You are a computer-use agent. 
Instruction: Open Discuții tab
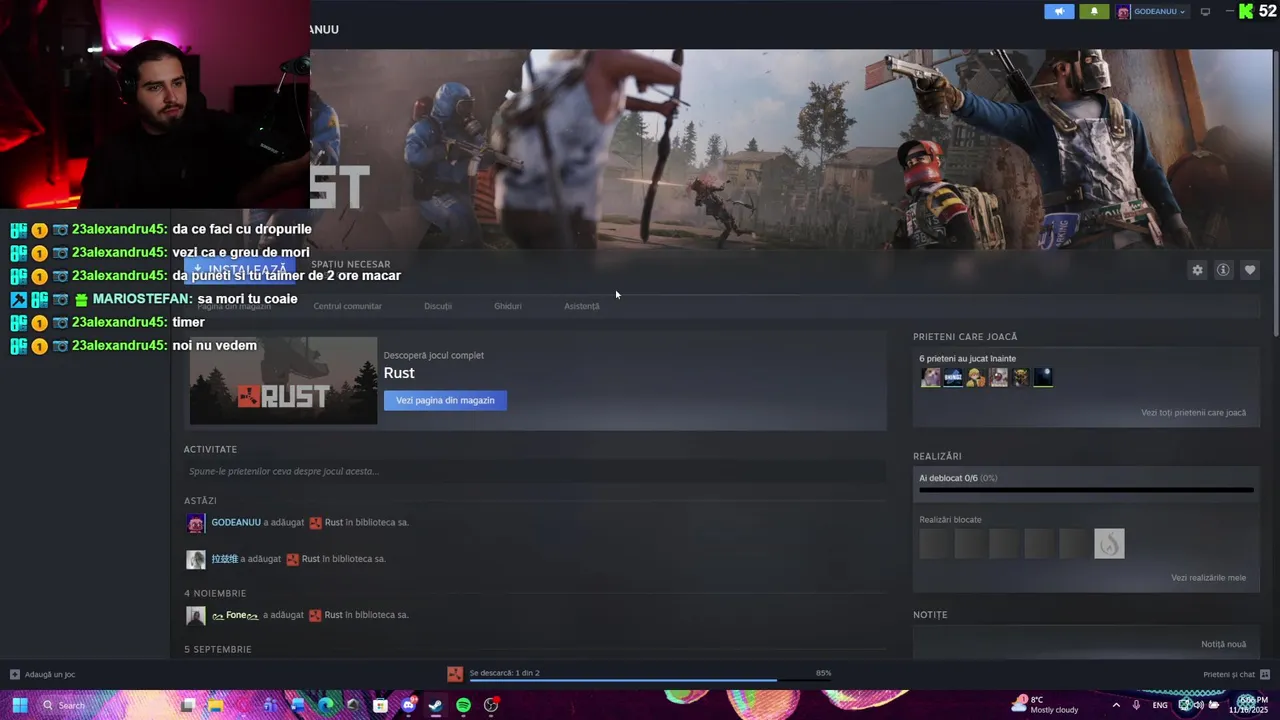[x=438, y=306]
